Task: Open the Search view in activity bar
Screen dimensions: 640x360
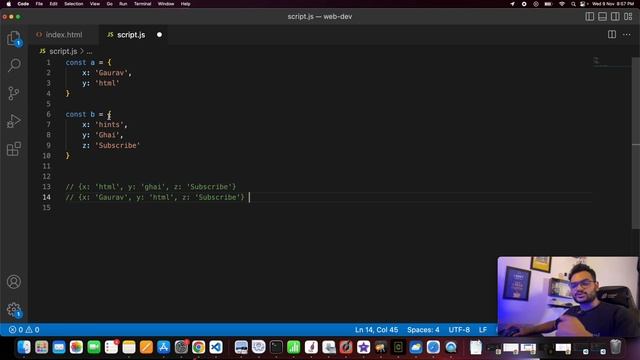Action: tap(14, 65)
